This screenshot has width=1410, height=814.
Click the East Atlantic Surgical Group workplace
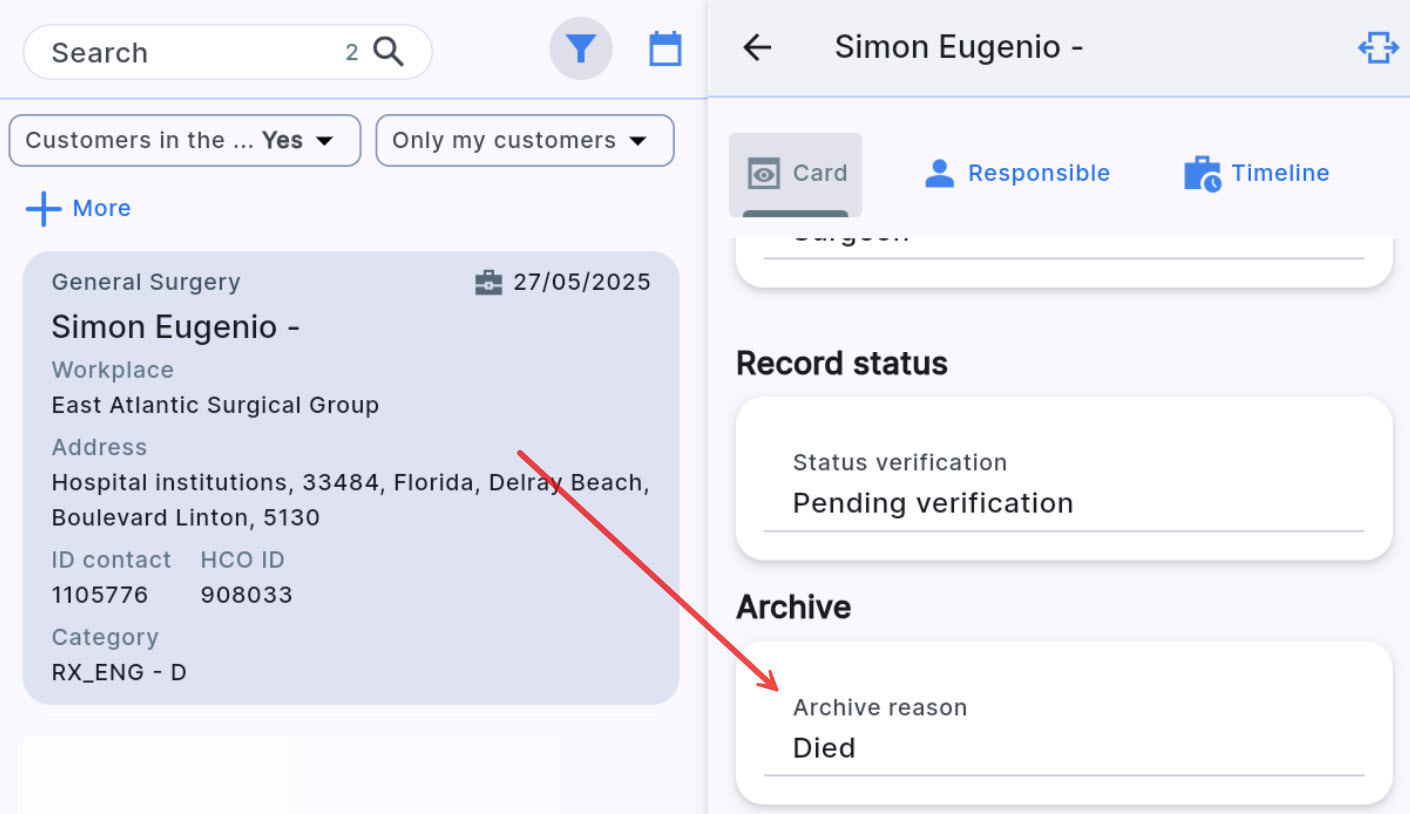215,405
